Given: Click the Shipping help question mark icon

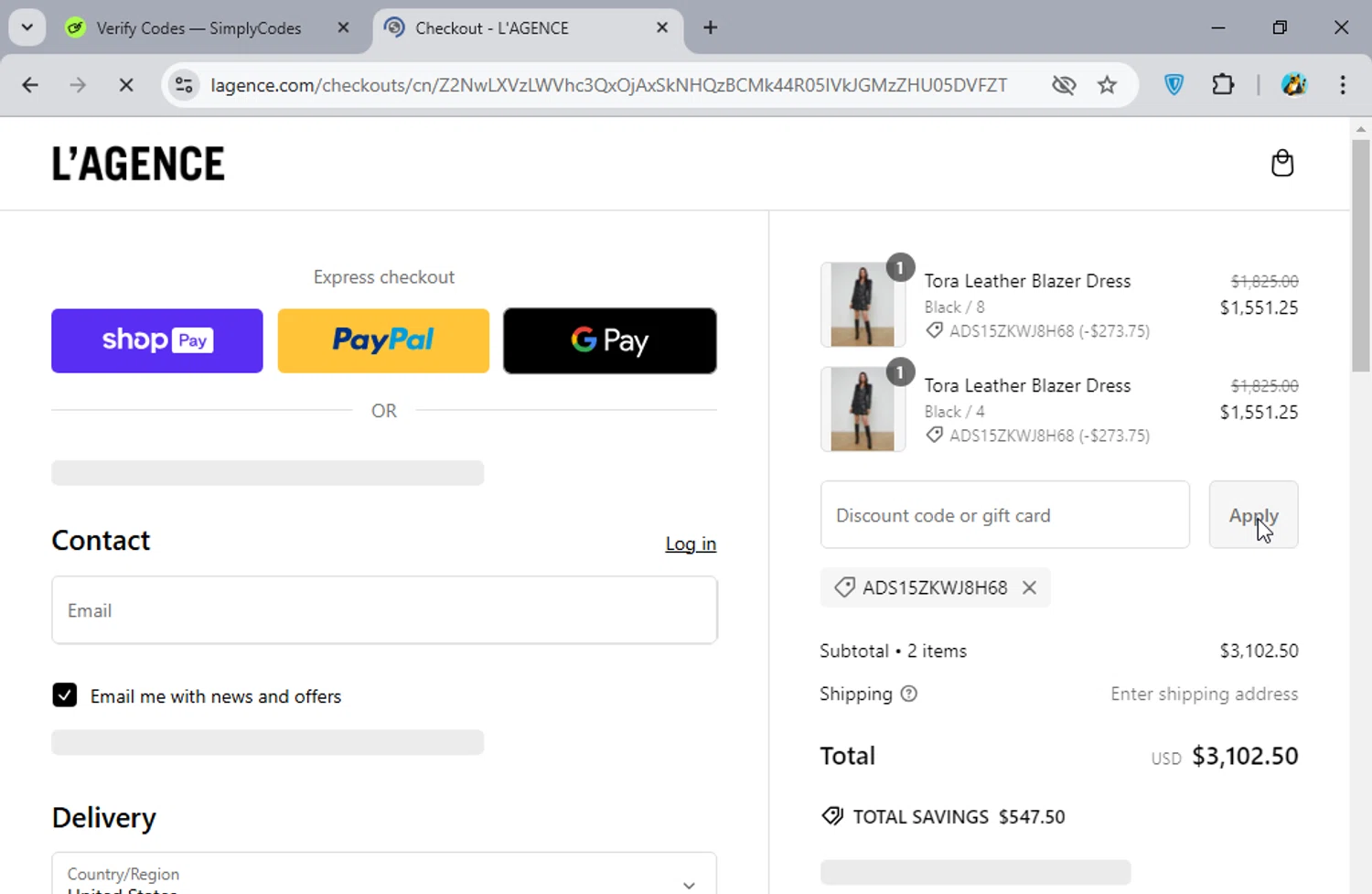Looking at the screenshot, I should [x=908, y=694].
